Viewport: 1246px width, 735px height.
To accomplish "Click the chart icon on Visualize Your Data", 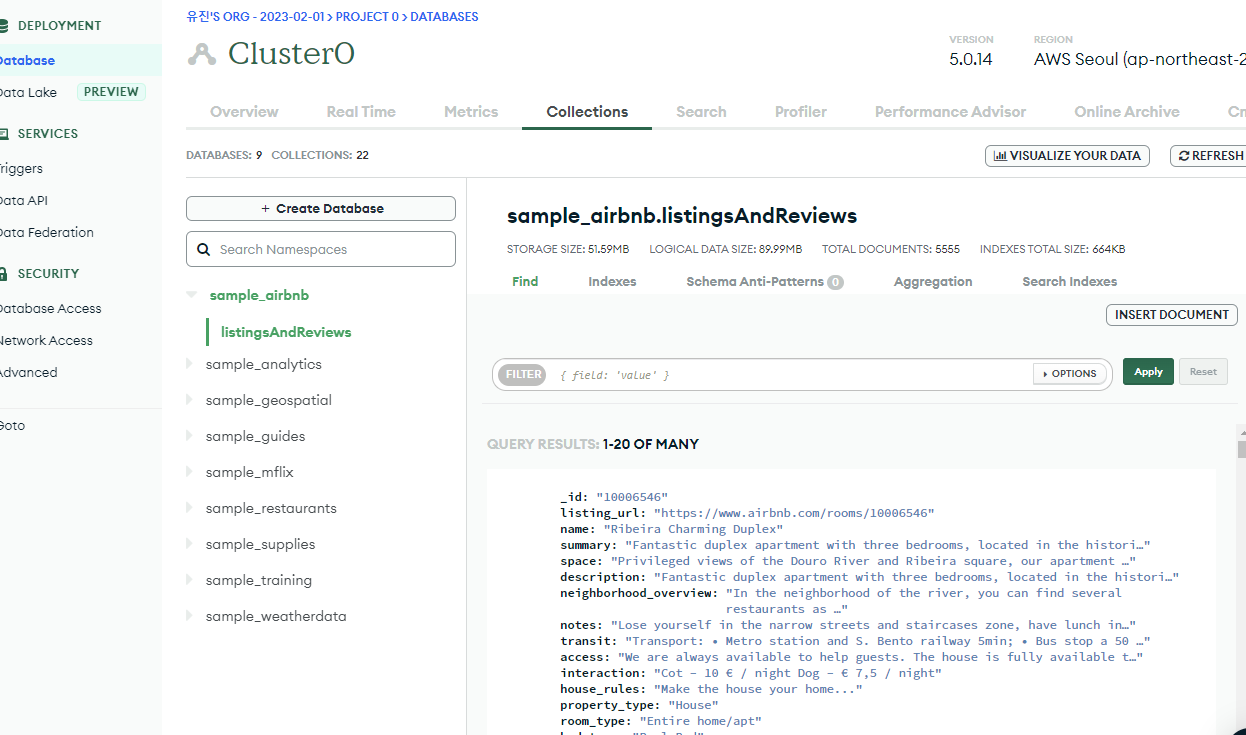I will pyautogui.click(x=999, y=156).
